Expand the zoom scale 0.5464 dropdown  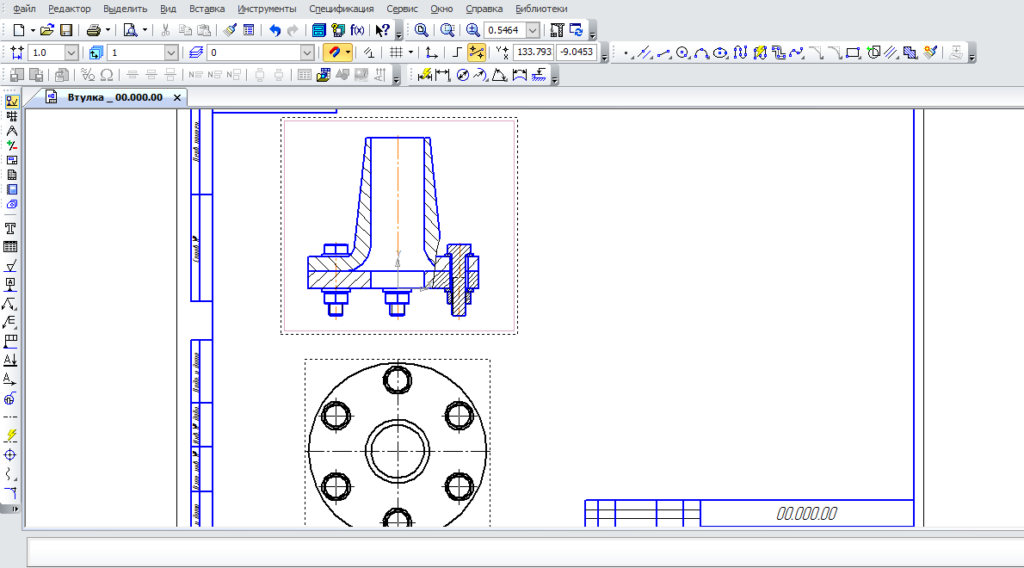coord(532,31)
